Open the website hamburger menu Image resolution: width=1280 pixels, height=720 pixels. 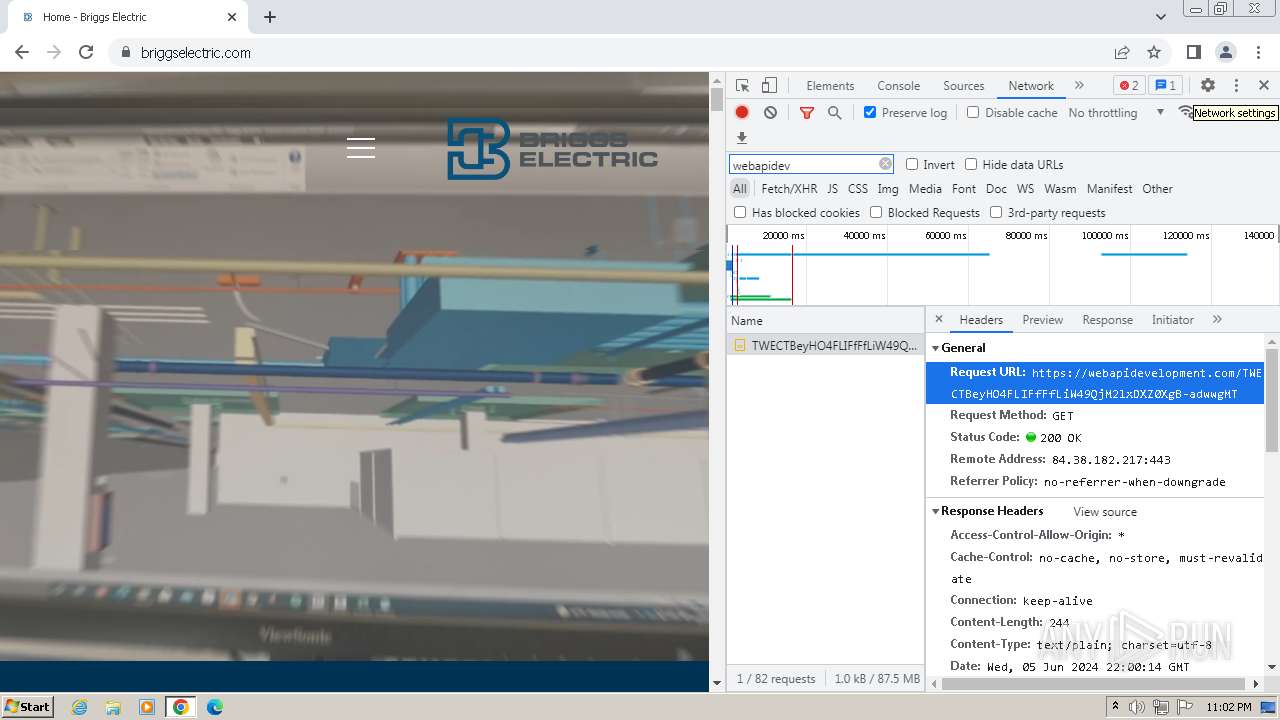click(361, 148)
